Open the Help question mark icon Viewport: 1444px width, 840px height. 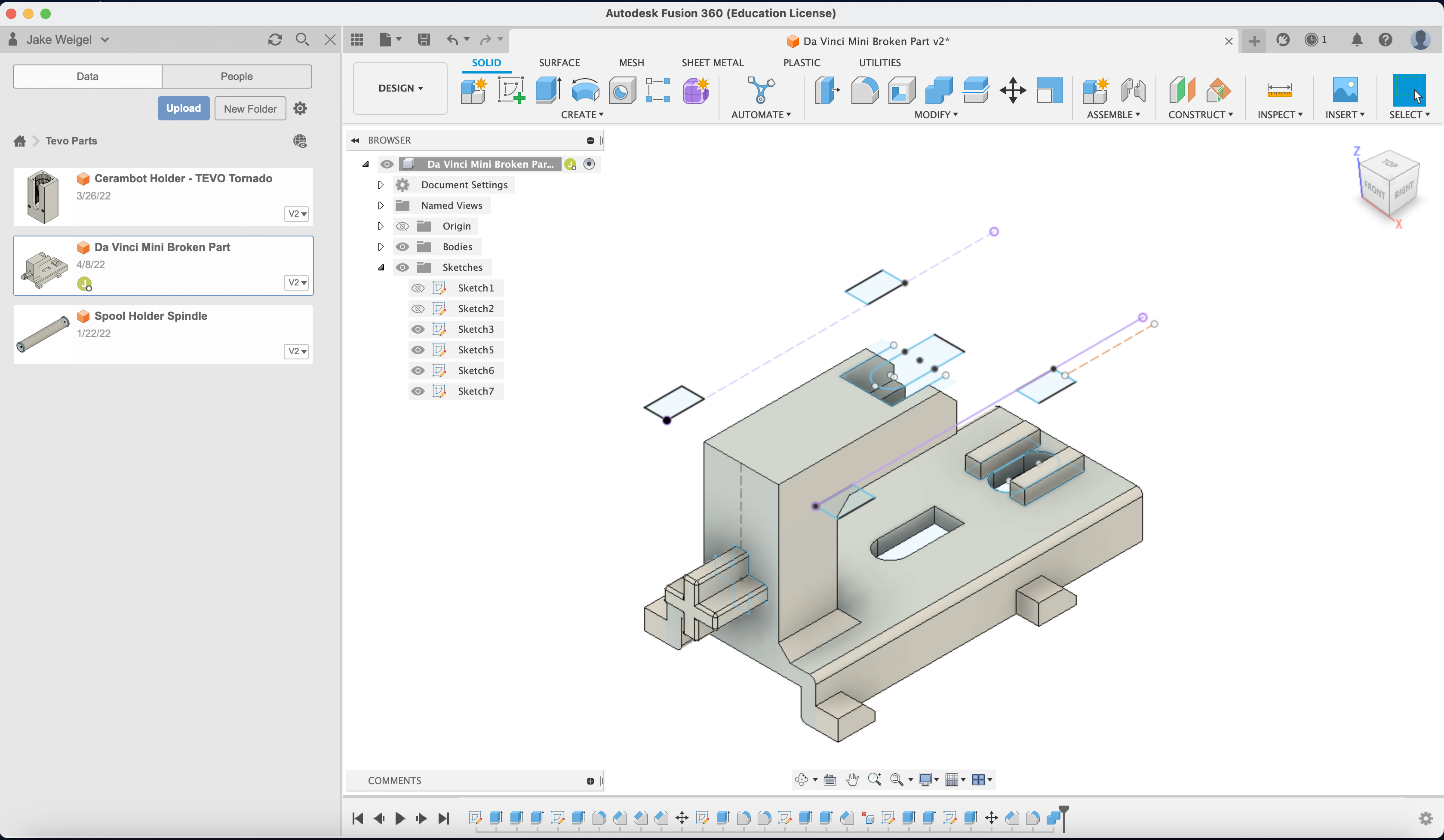click(x=1385, y=40)
